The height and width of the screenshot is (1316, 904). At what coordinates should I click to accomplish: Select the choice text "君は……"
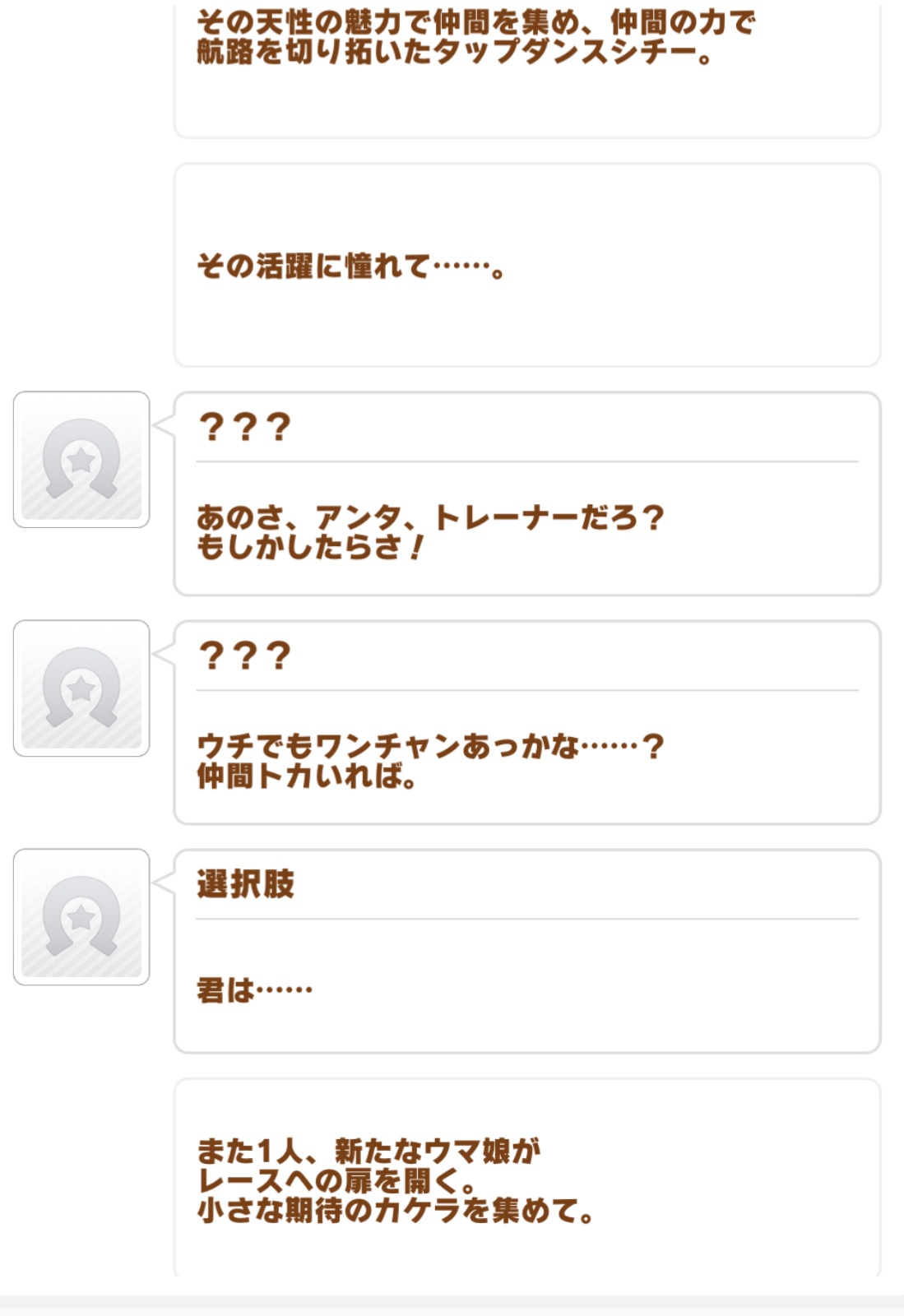tap(254, 990)
